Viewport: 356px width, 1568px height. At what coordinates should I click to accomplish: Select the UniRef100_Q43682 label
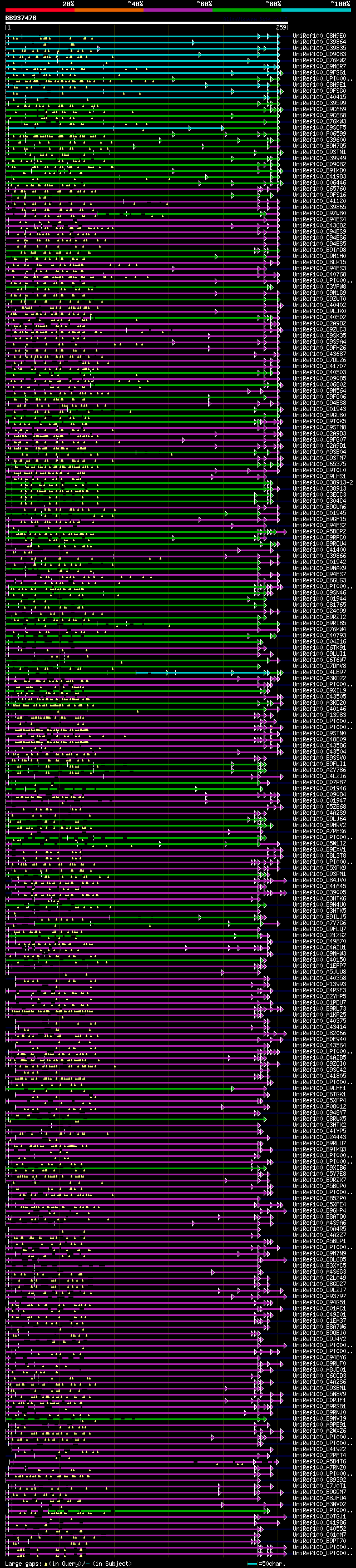(319, 225)
